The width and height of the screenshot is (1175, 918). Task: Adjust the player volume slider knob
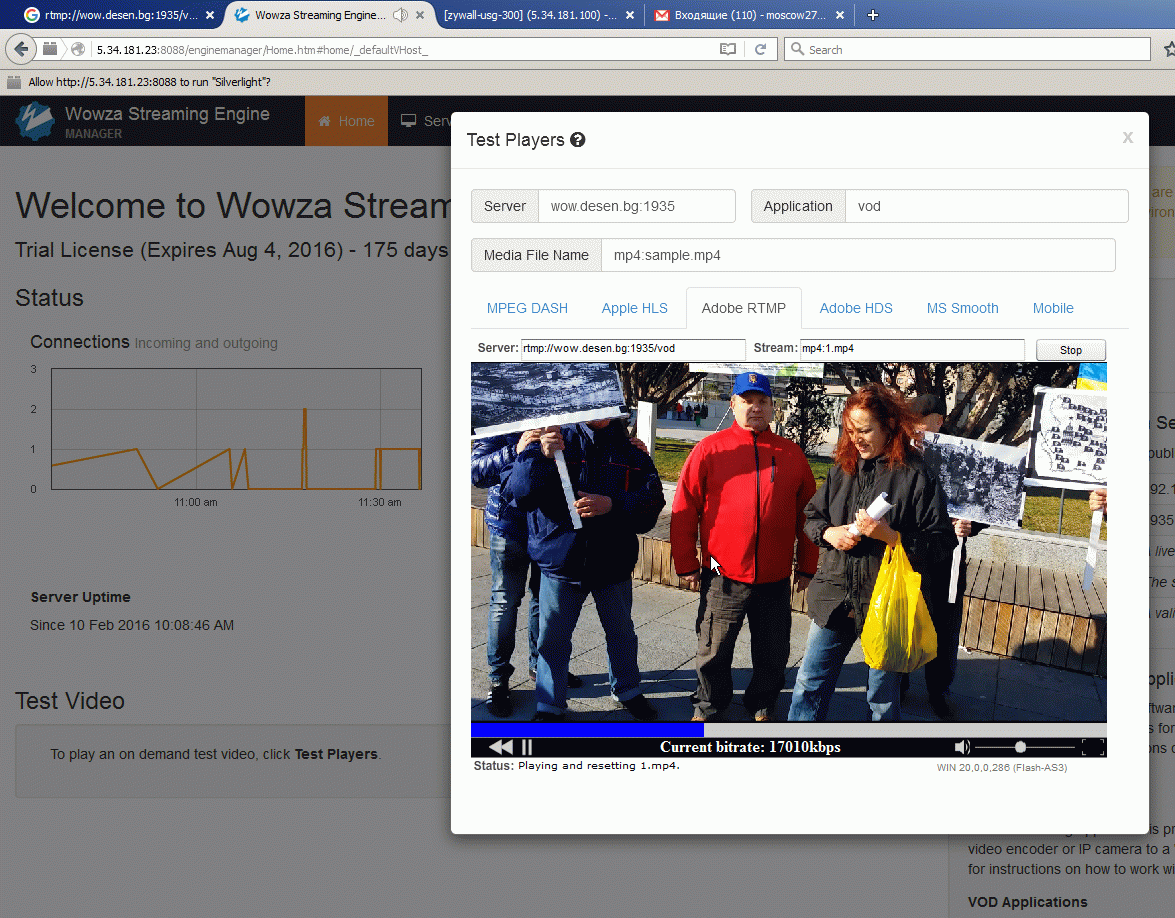[x=1020, y=747]
